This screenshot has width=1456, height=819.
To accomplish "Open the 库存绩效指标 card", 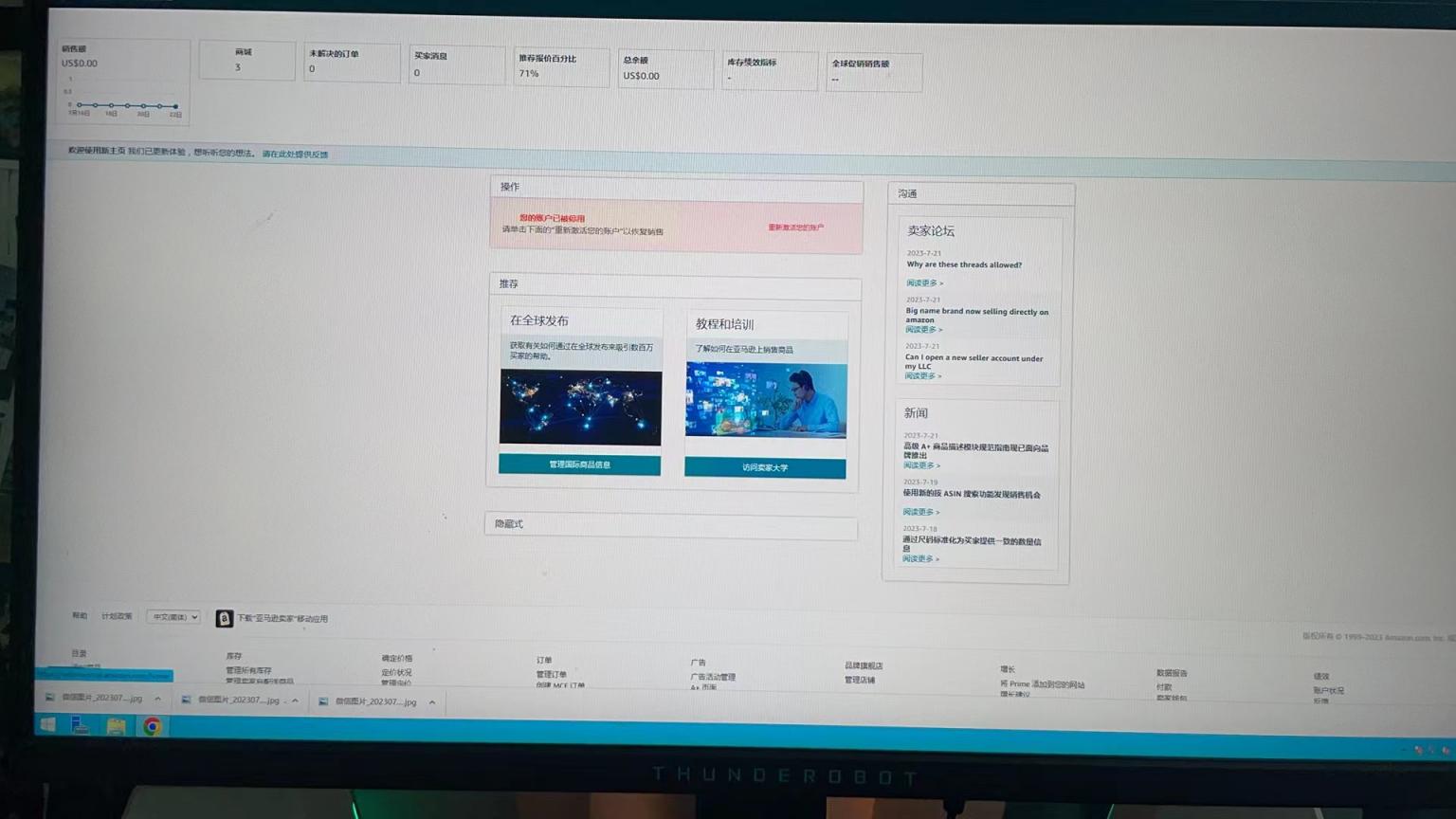I will pos(770,70).
